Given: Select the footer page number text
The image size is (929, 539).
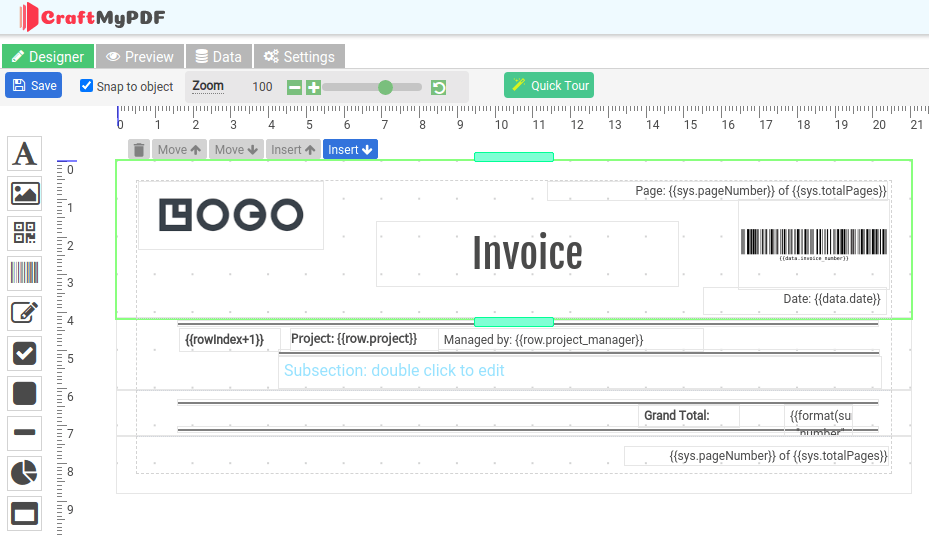Looking at the screenshot, I should (x=757, y=456).
